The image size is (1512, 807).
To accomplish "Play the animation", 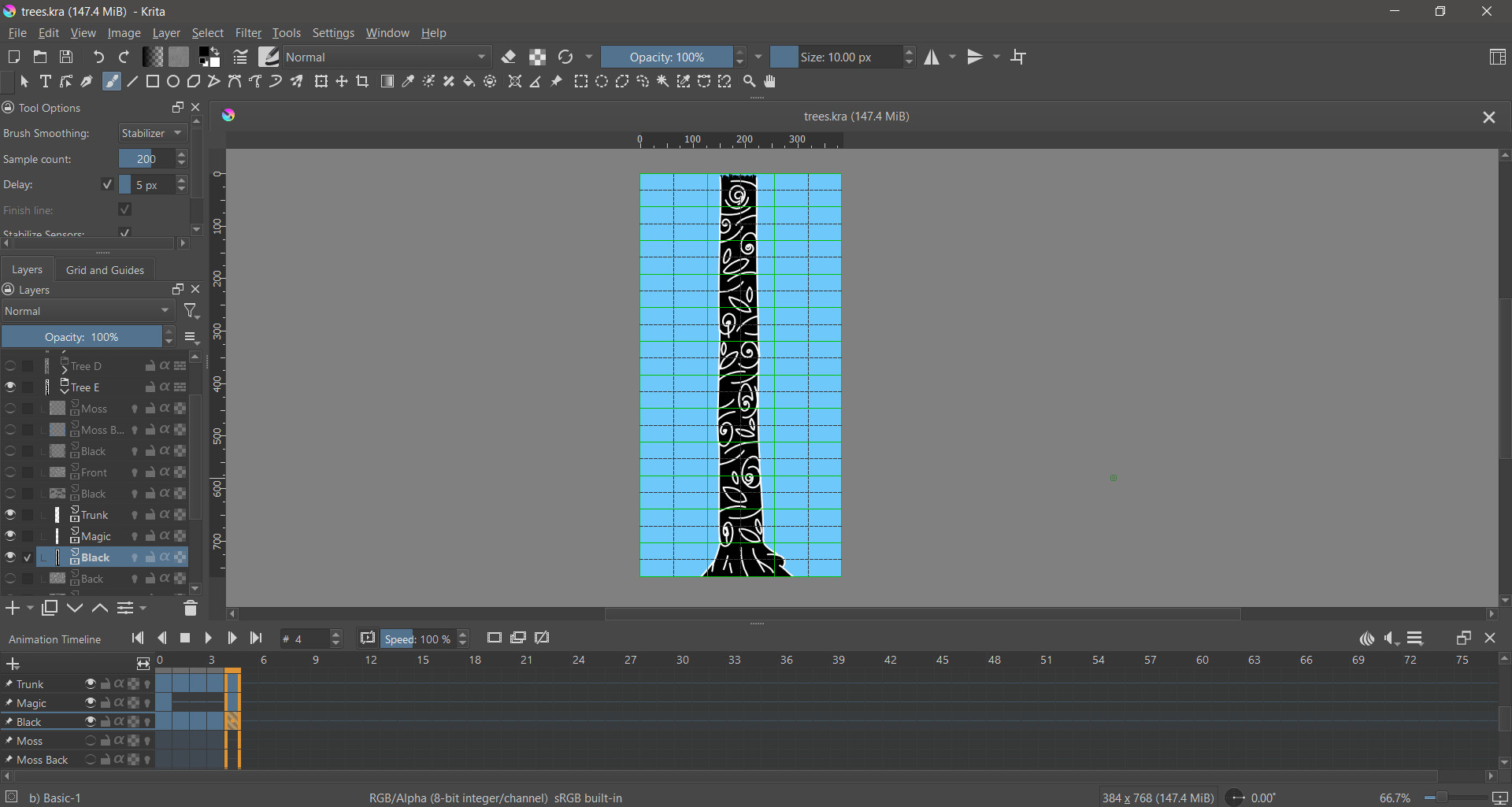I will tap(208, 639).
